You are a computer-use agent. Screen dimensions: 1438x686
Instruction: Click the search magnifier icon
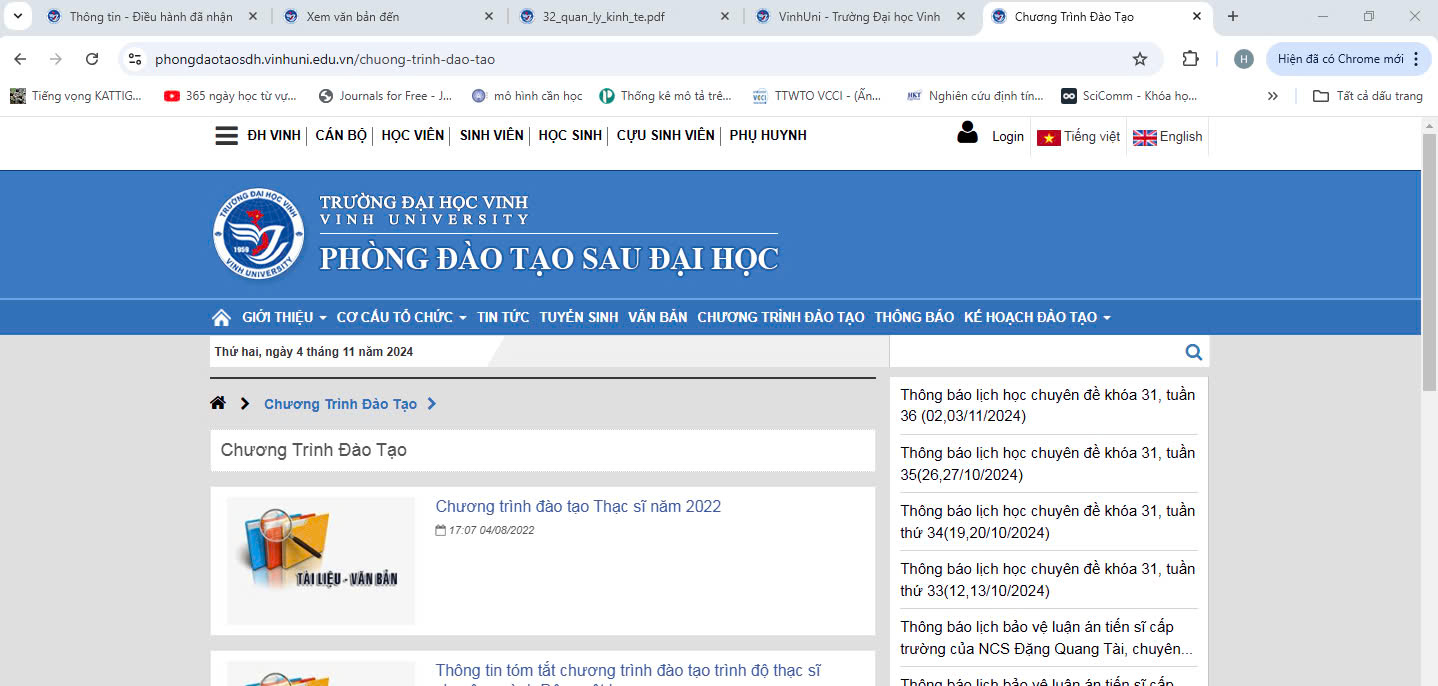(1193, 351)
